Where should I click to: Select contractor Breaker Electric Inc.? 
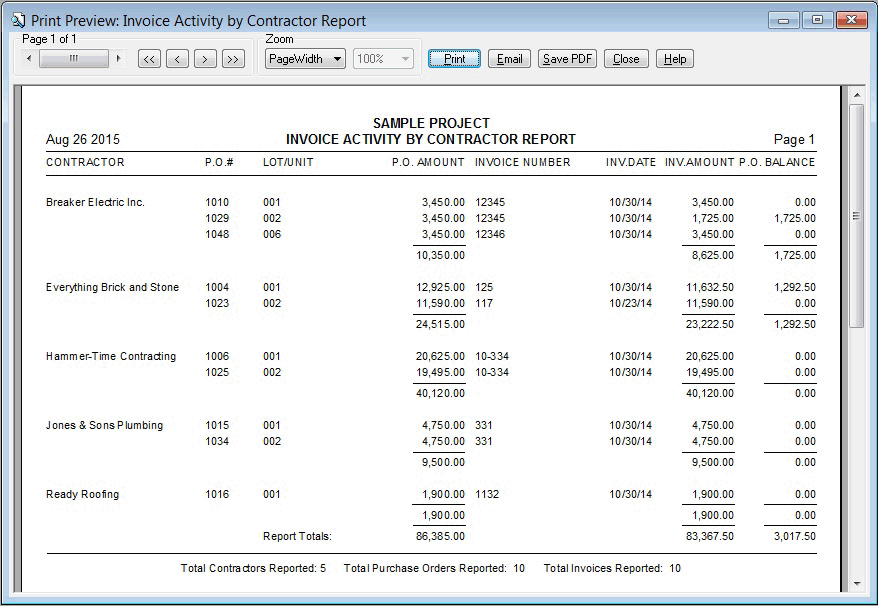coord(95,202)
